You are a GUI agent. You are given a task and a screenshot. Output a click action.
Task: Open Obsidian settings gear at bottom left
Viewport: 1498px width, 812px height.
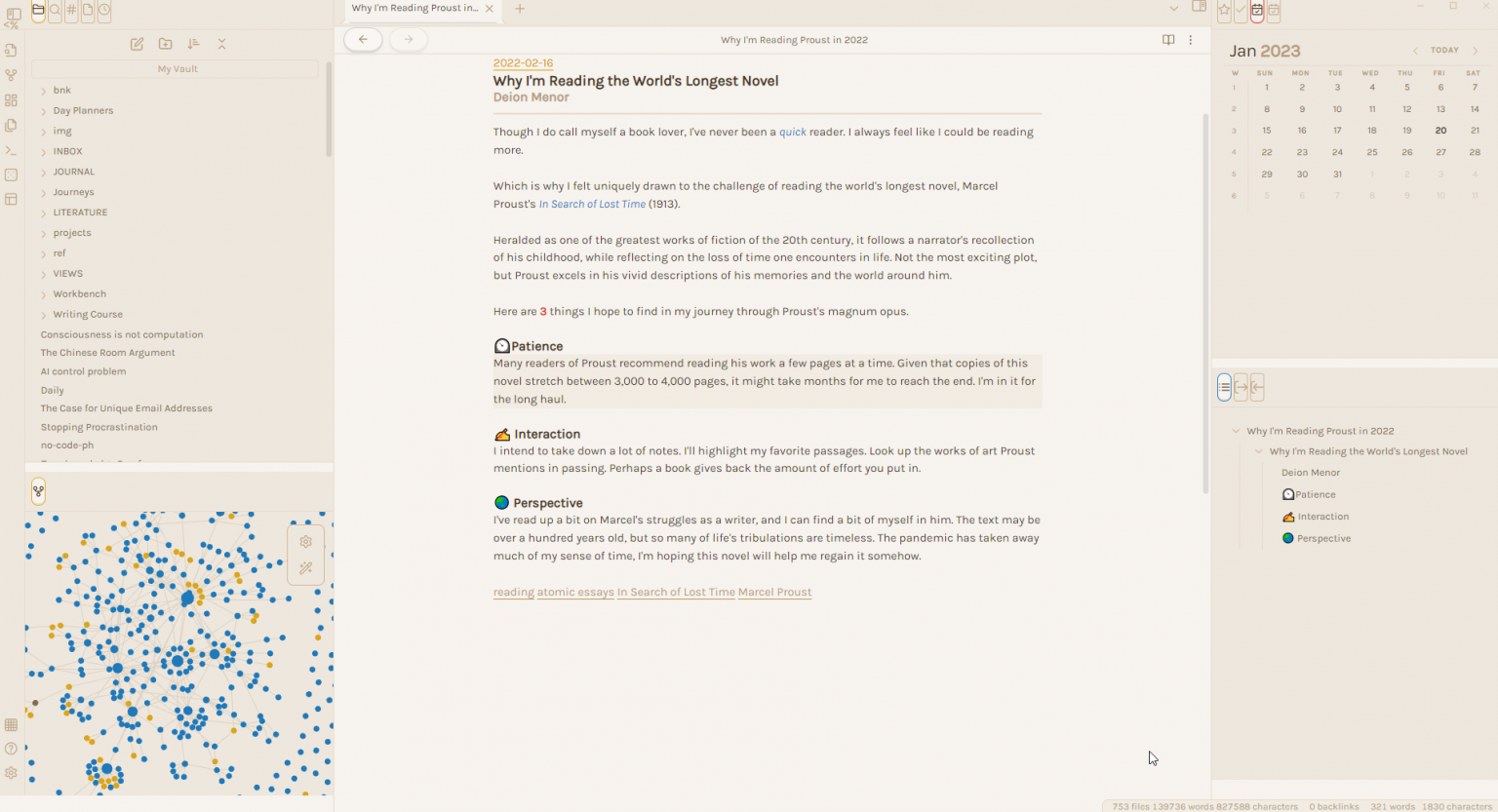pos(11,772)
